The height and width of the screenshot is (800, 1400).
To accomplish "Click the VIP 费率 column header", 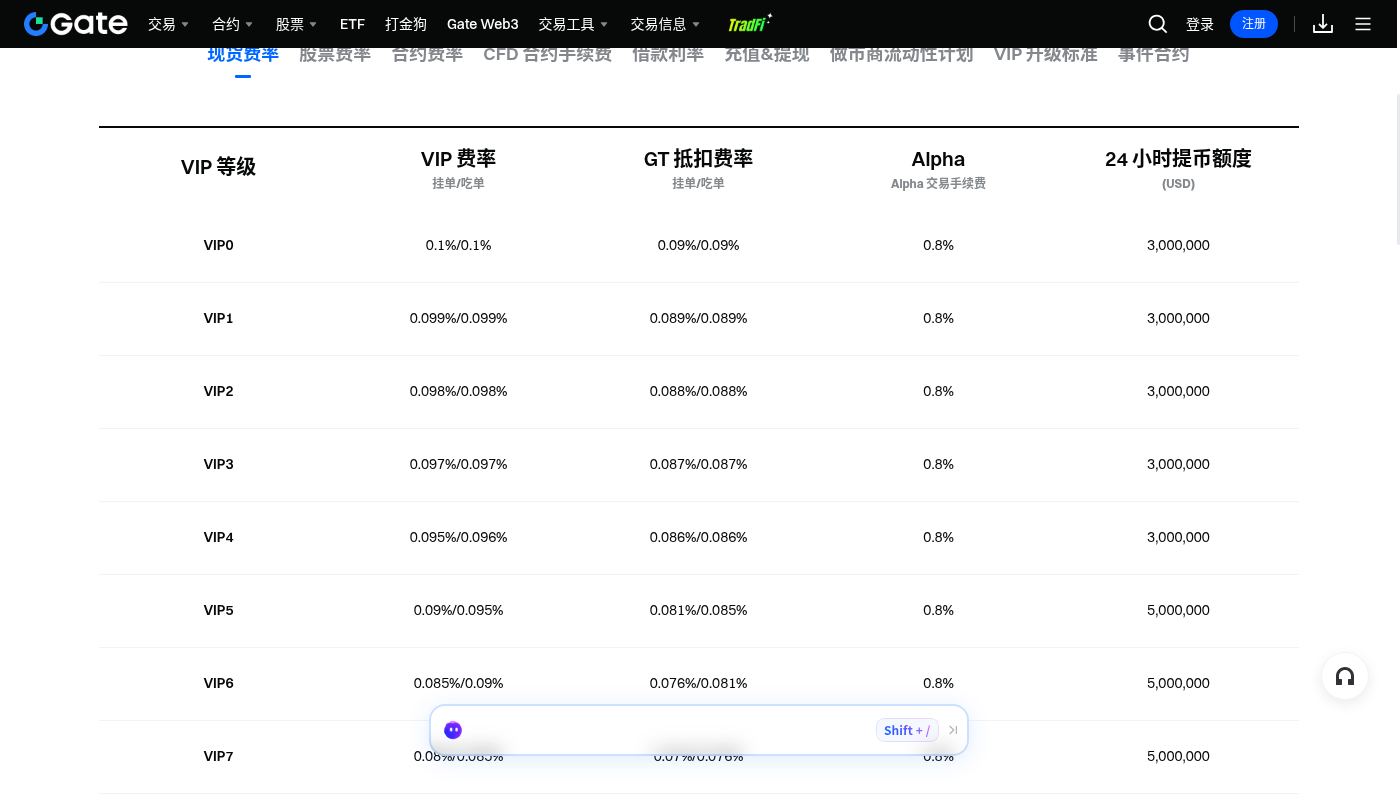I will [458, 158].
